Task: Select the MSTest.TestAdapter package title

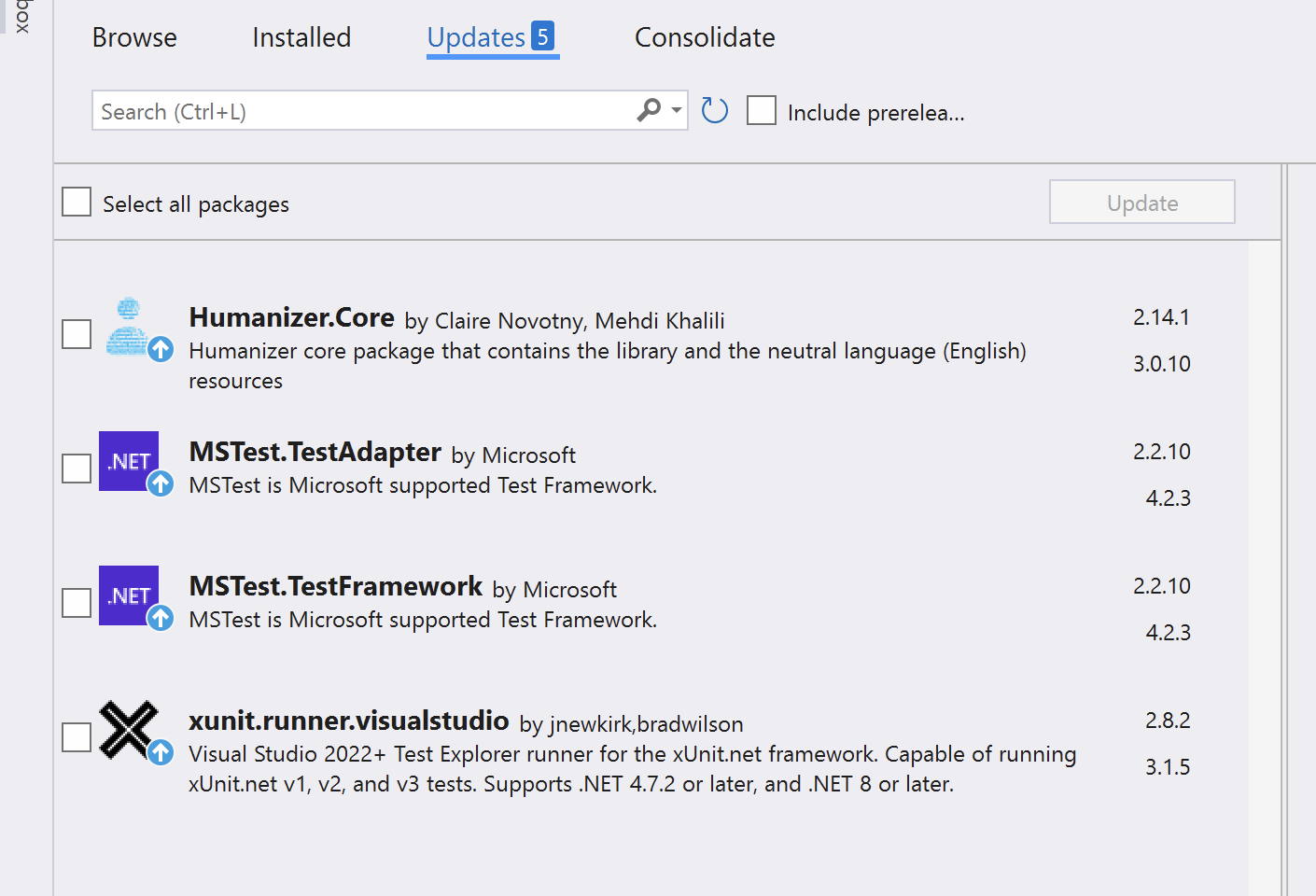Action: (315, 452)
